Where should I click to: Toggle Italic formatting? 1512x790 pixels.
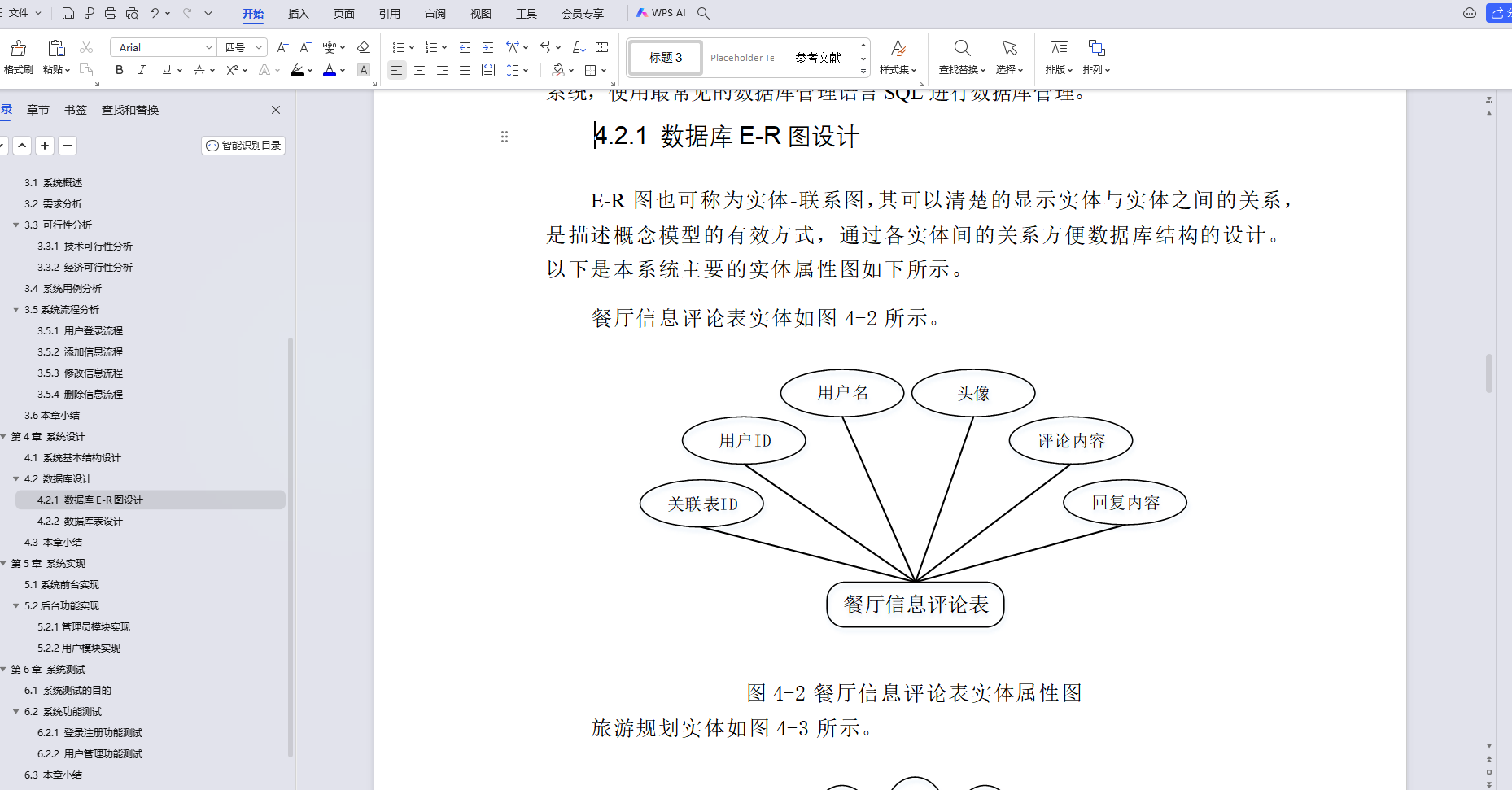142,70
